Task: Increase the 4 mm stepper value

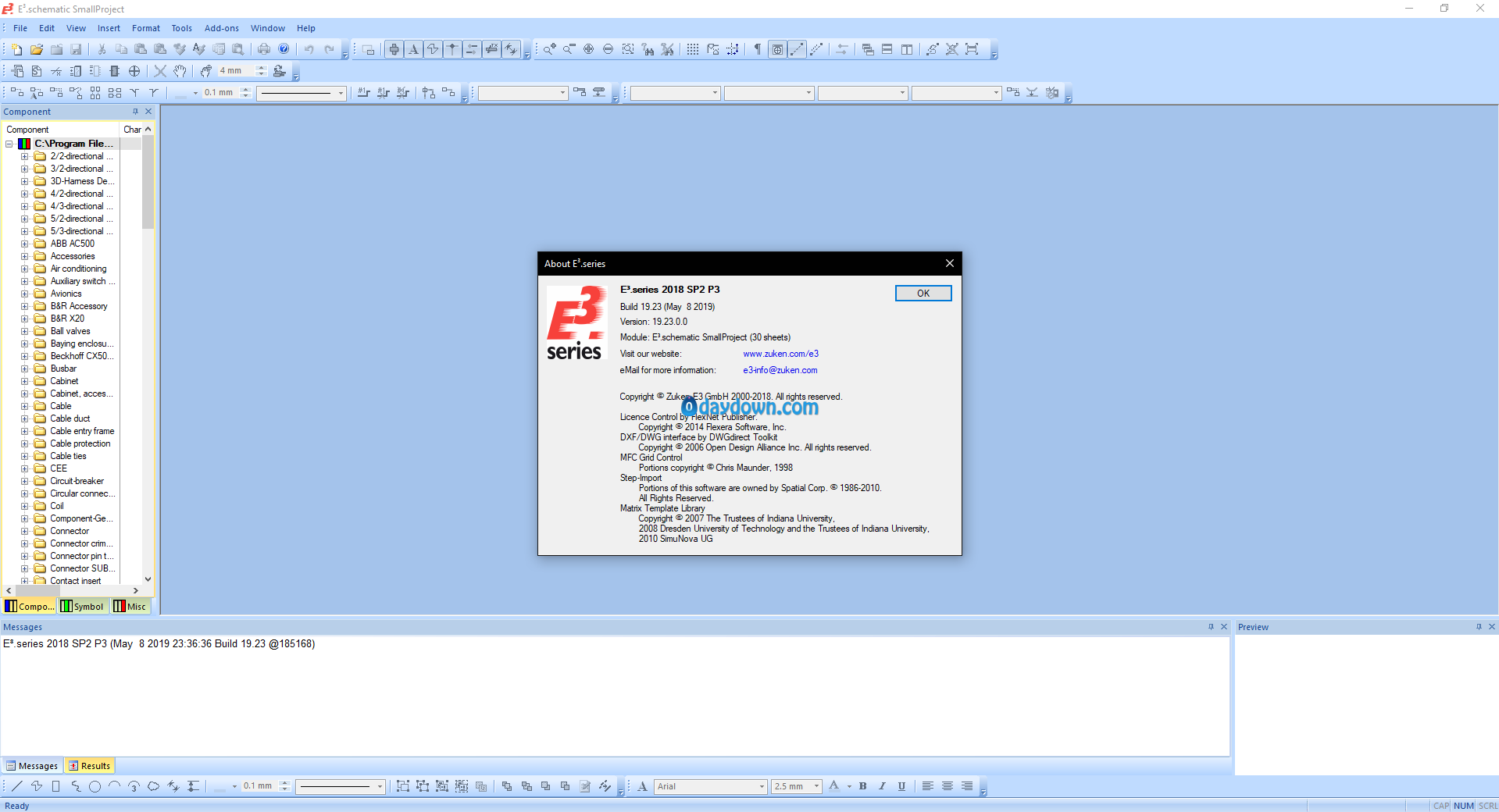Action: pos(262,68)
